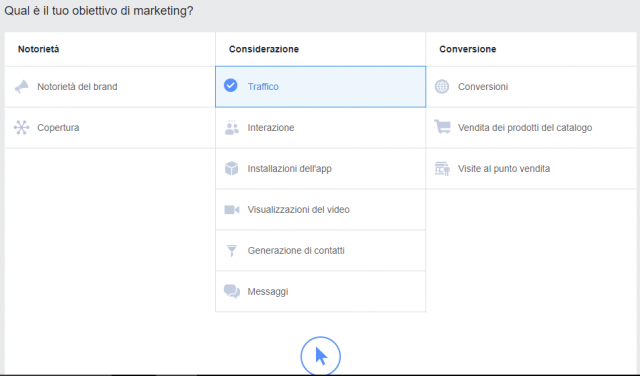
Task: Click the globe icon for Conversioni
Action: coord(442,87)
